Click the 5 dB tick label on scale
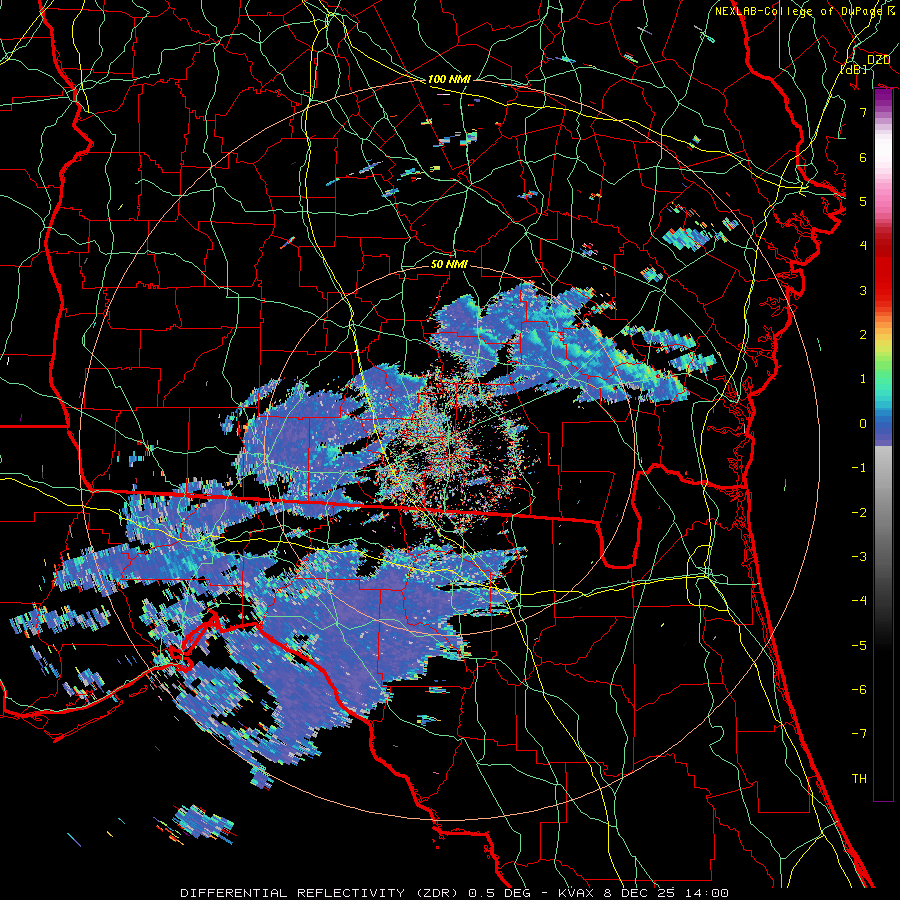900x900 pixels. [x=863, y=201]
